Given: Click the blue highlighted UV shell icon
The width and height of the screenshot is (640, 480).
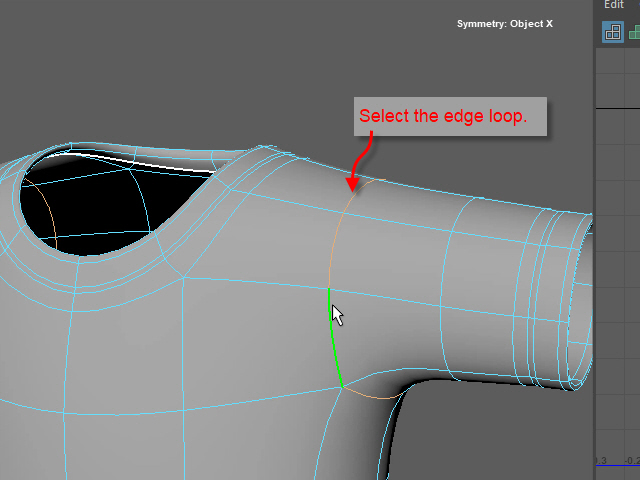Looking at the screenshot, I should tap(612, 32).
